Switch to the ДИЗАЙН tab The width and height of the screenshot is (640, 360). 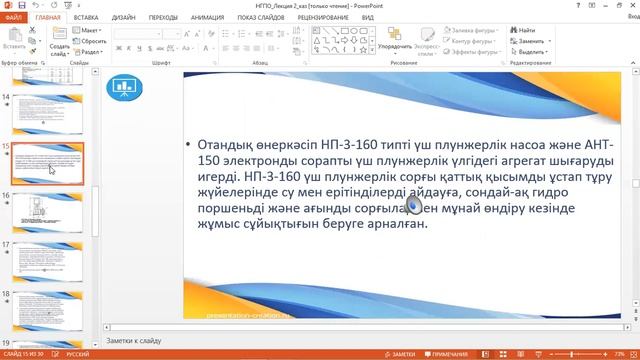[123, 18]
